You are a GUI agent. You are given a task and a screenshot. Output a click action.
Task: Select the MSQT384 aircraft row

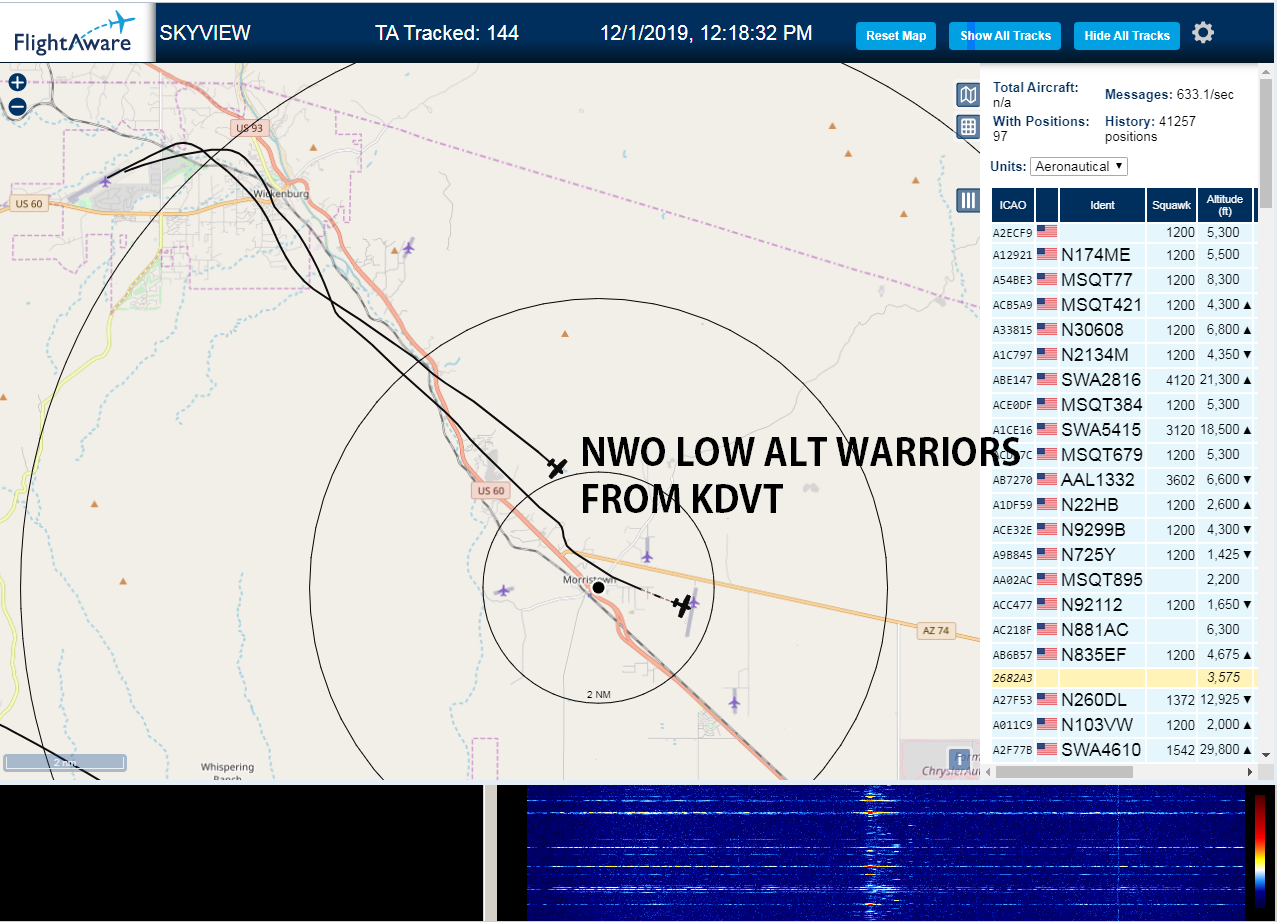click(1123, 404)
